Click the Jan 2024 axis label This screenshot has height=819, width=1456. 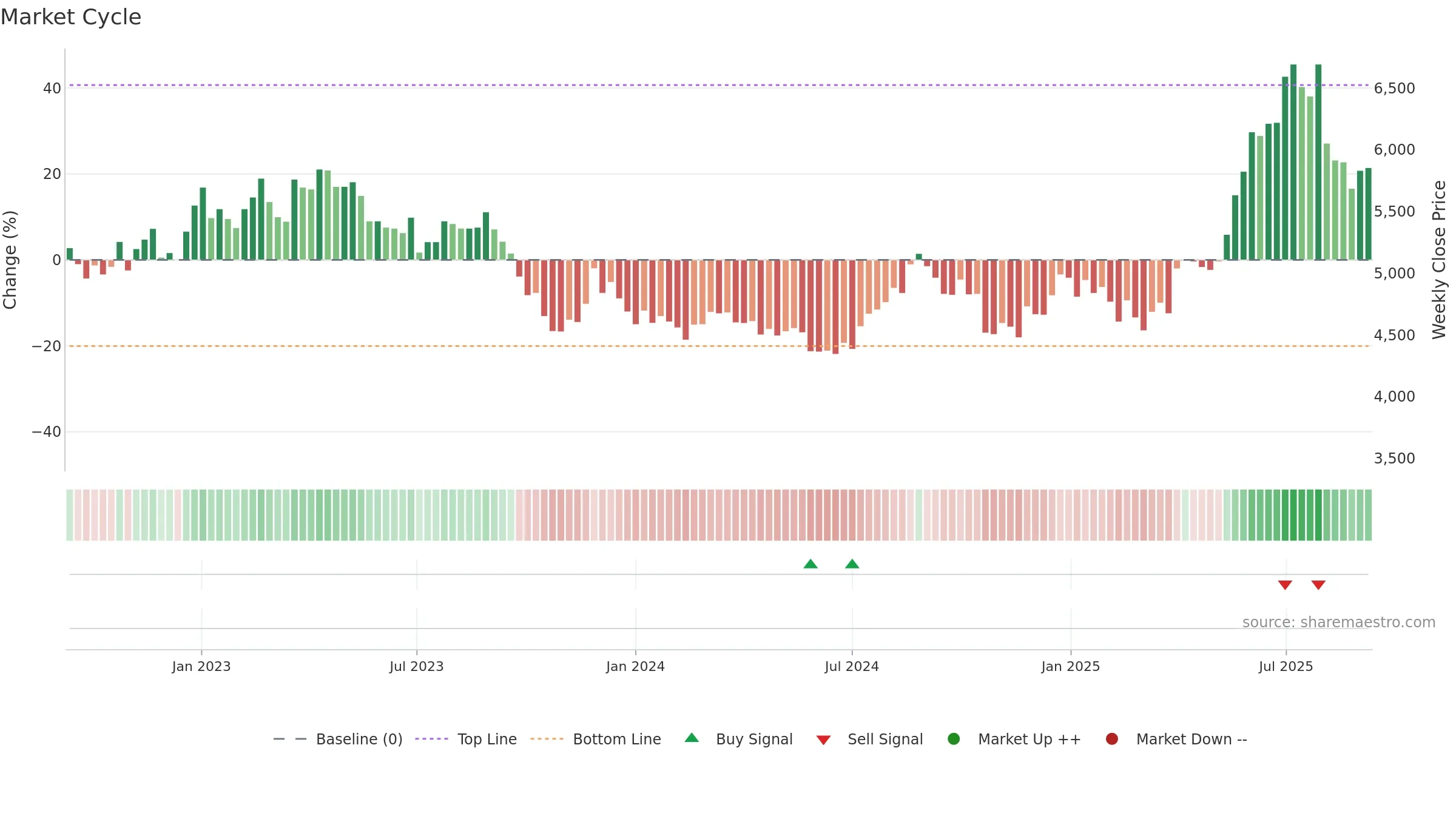point(635,666)
